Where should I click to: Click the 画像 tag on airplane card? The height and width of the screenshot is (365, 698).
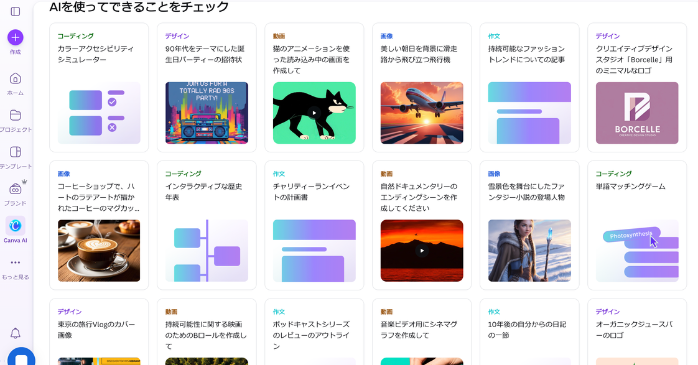[386, 36]
